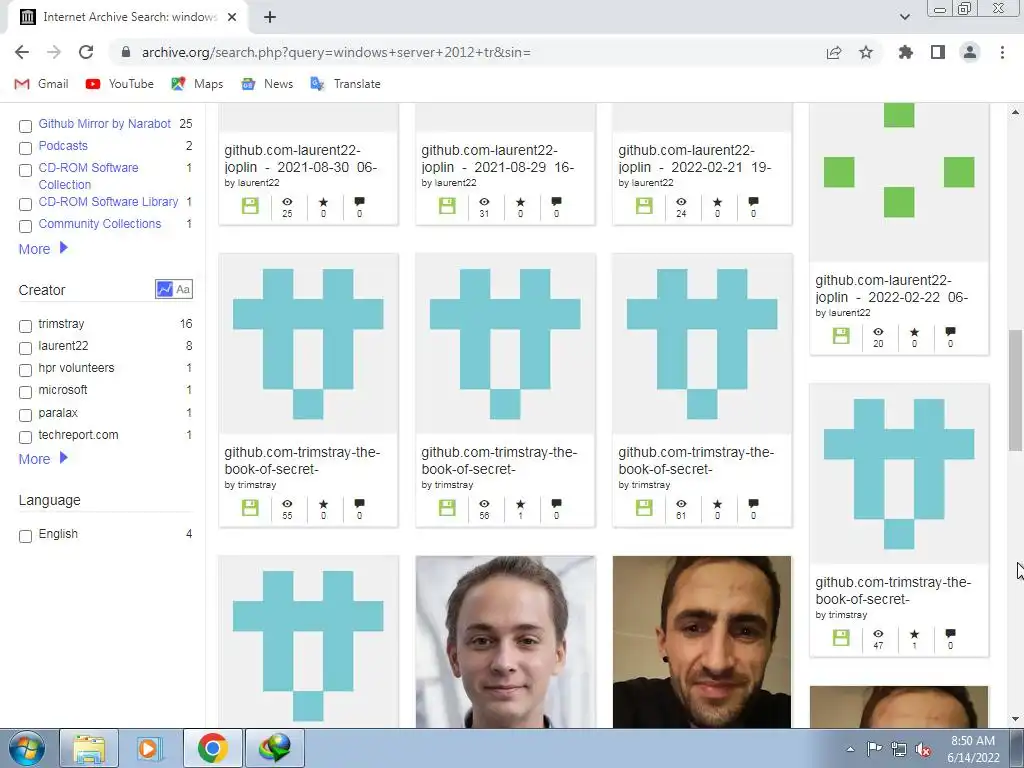Click favorites star on joplin 2022-02-21 card
The height and width of the screenshot is (768, 1024).
[717, 202]
